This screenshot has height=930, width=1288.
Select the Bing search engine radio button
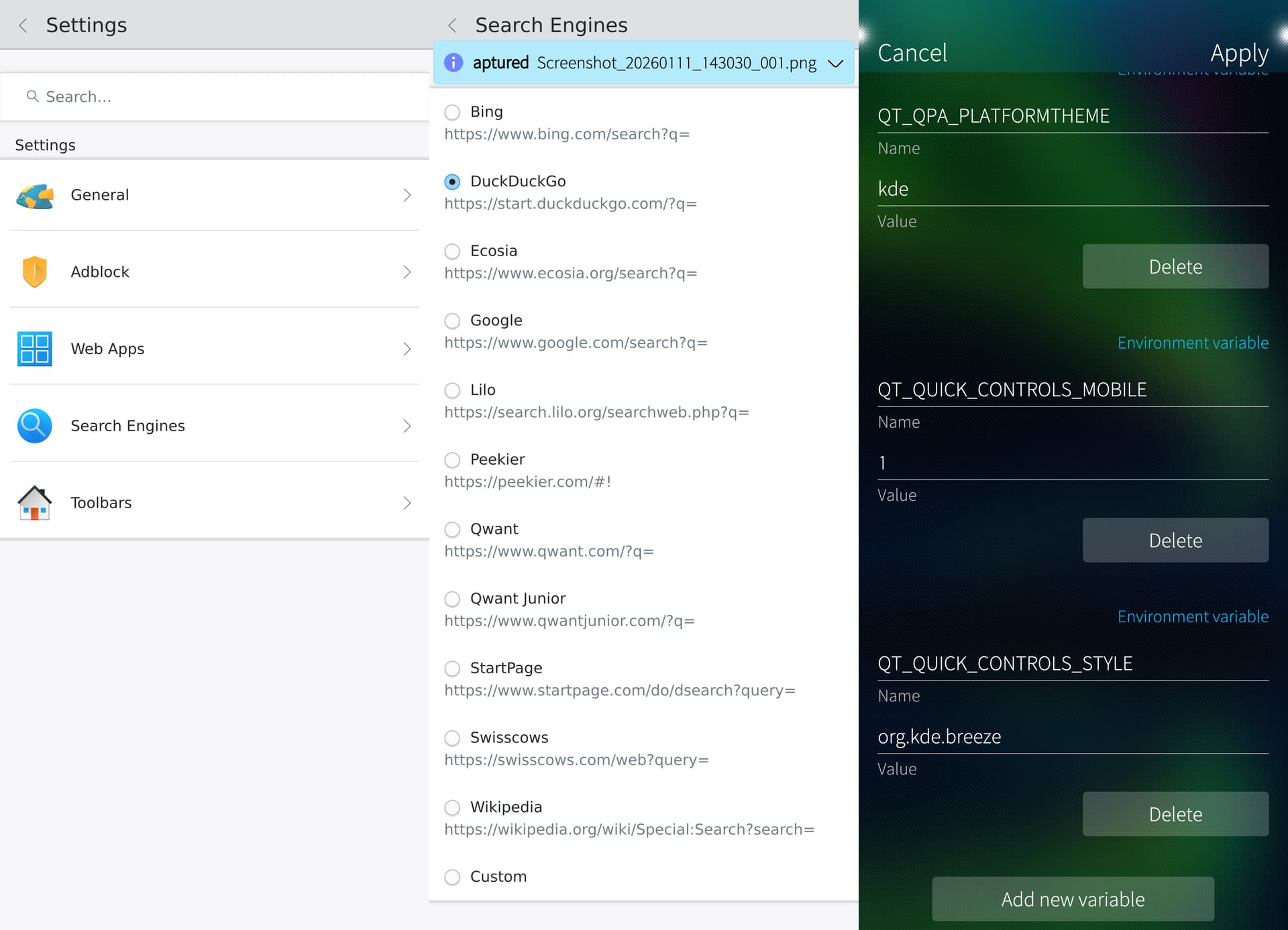(x=452, y=112)
